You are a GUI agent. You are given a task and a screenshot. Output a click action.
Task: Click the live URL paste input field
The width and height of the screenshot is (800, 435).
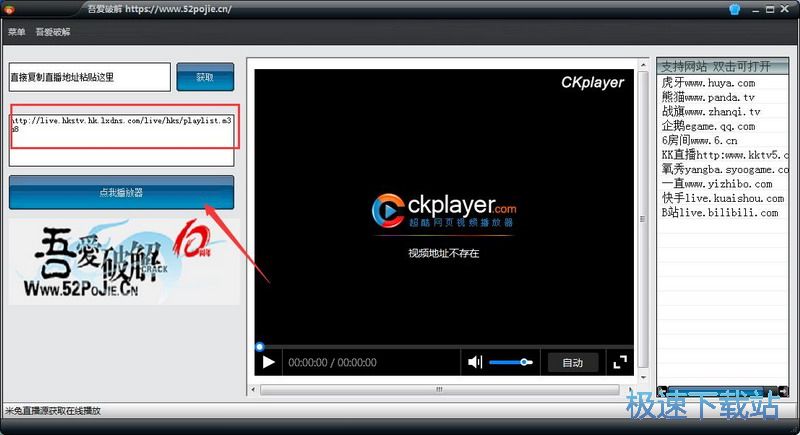(90, 77)
